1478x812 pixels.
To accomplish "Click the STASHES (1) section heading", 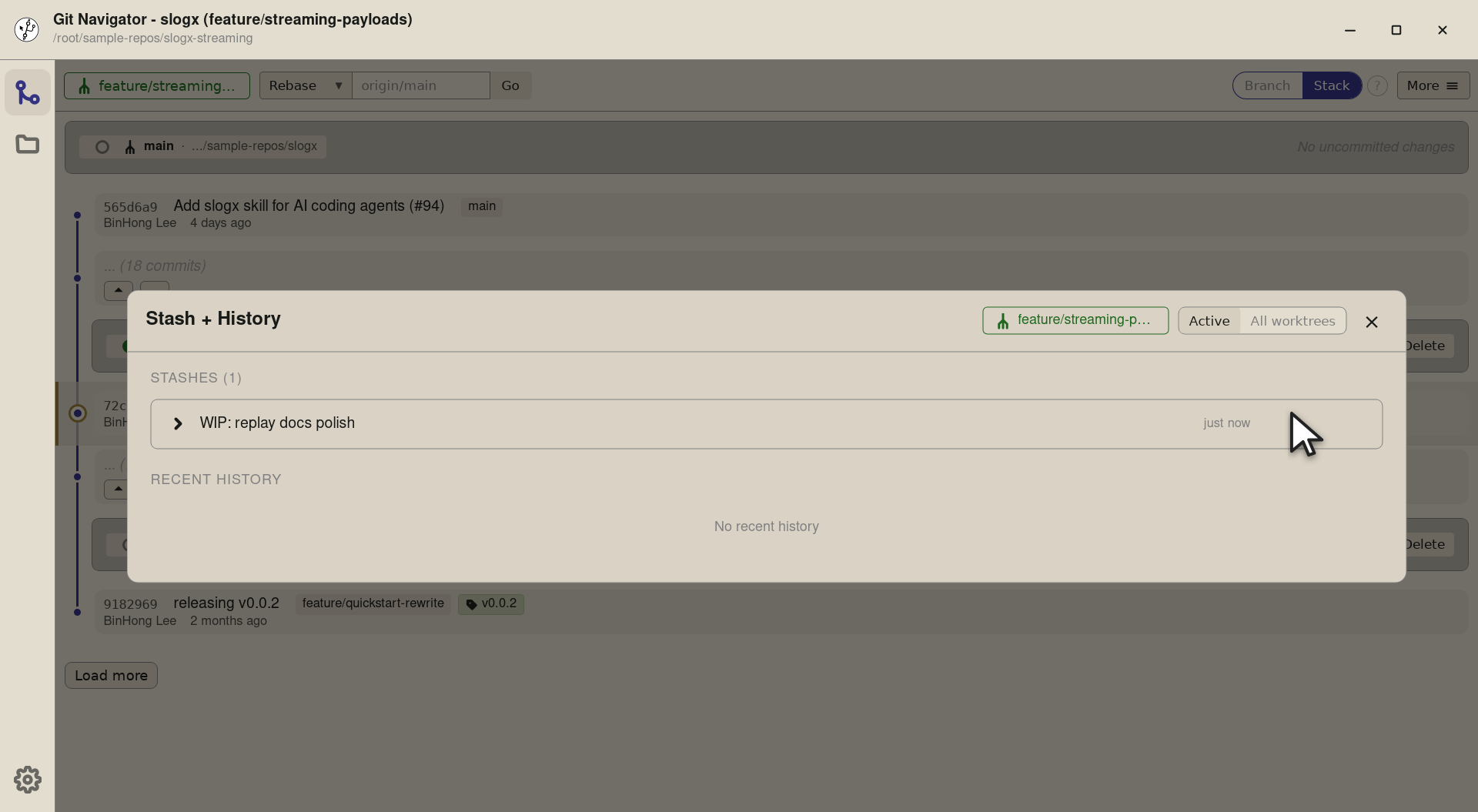I will point(196,378).
